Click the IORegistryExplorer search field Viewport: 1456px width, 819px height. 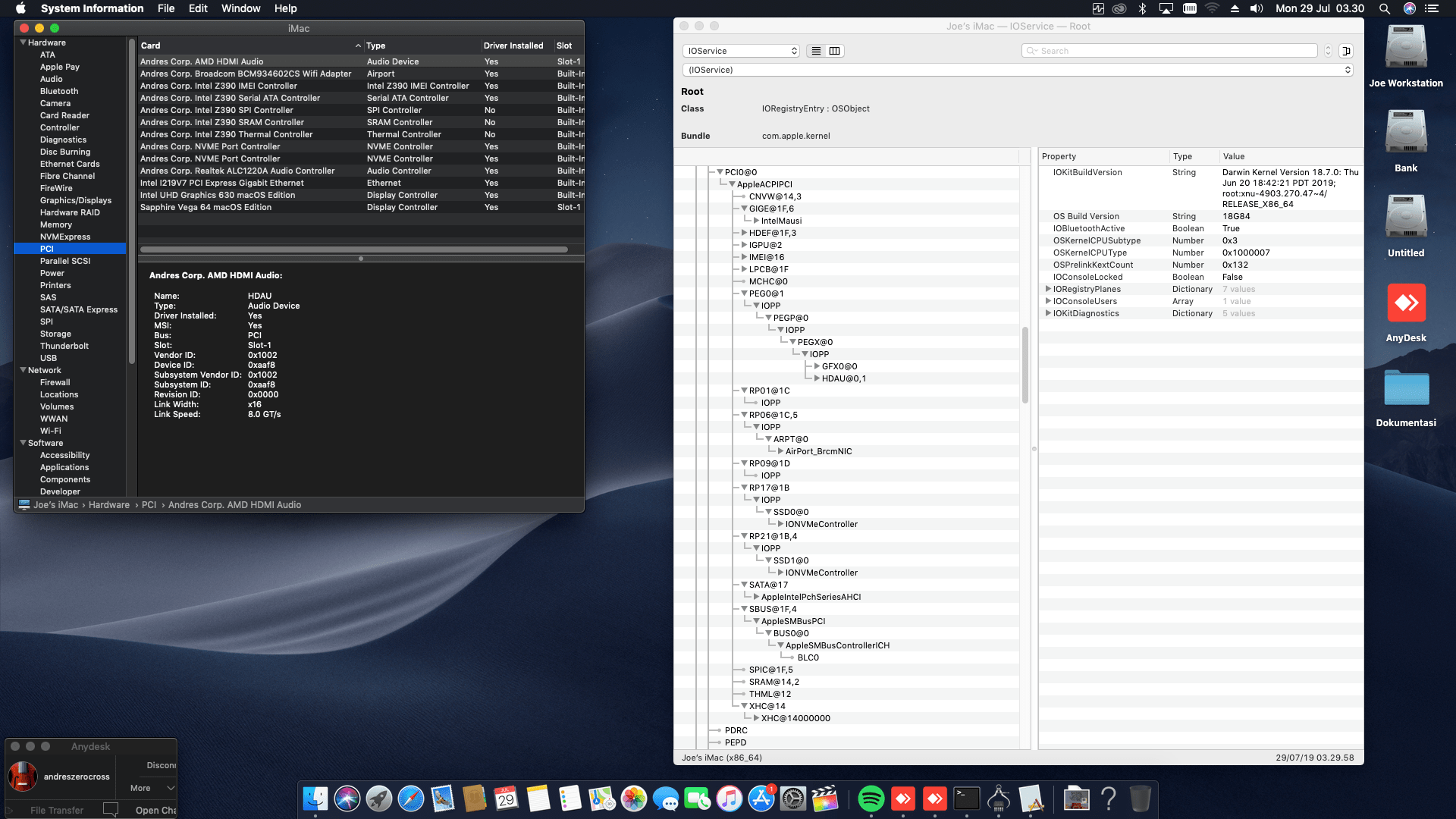click(x=1169, y=51)
